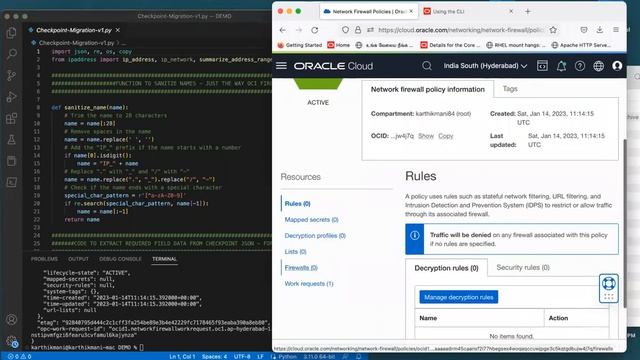Switch to TERMINAL panel tab
The height and width of the screenshot is (360, 640).
(164, 259)
